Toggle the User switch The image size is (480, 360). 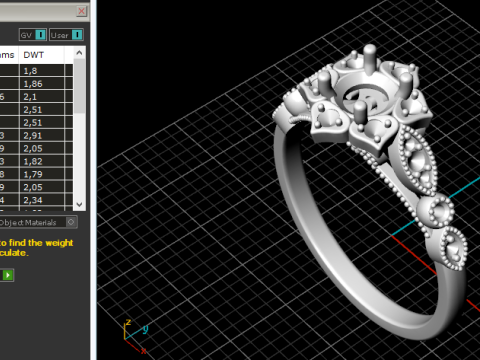tap(66, 35)
